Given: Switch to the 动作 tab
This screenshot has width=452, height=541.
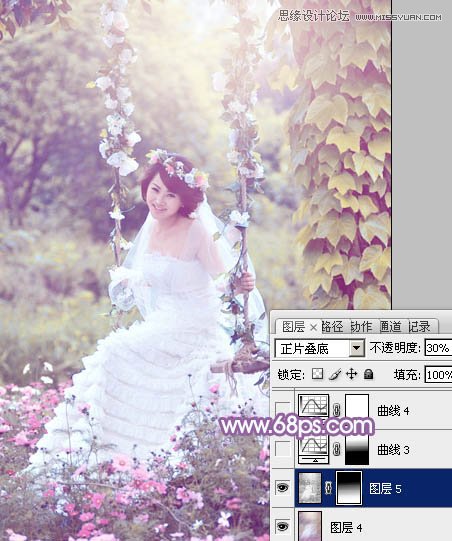Looking at the screenshot, I should pyautogui.click(x=361, y=327).
